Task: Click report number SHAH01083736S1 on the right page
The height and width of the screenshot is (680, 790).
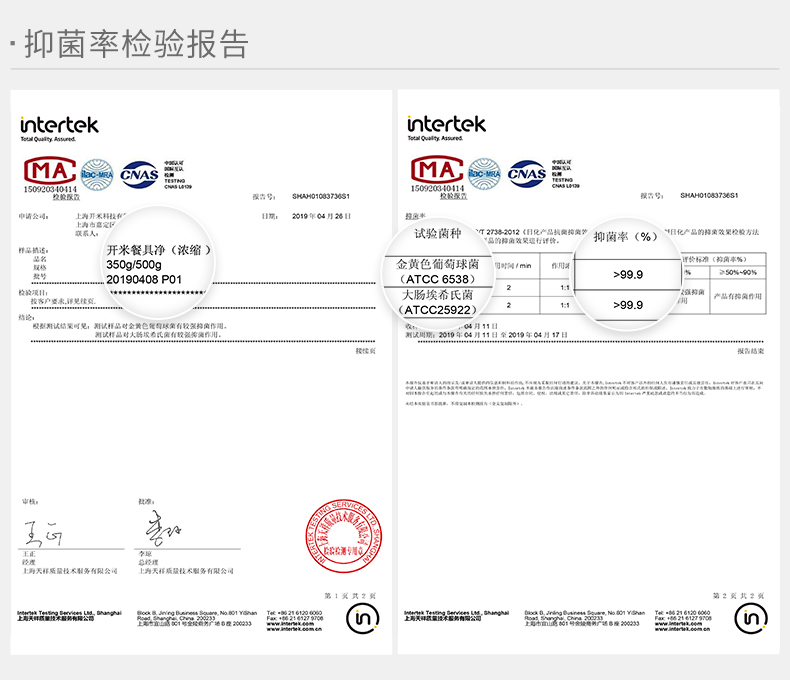Action: click(709, 195)
